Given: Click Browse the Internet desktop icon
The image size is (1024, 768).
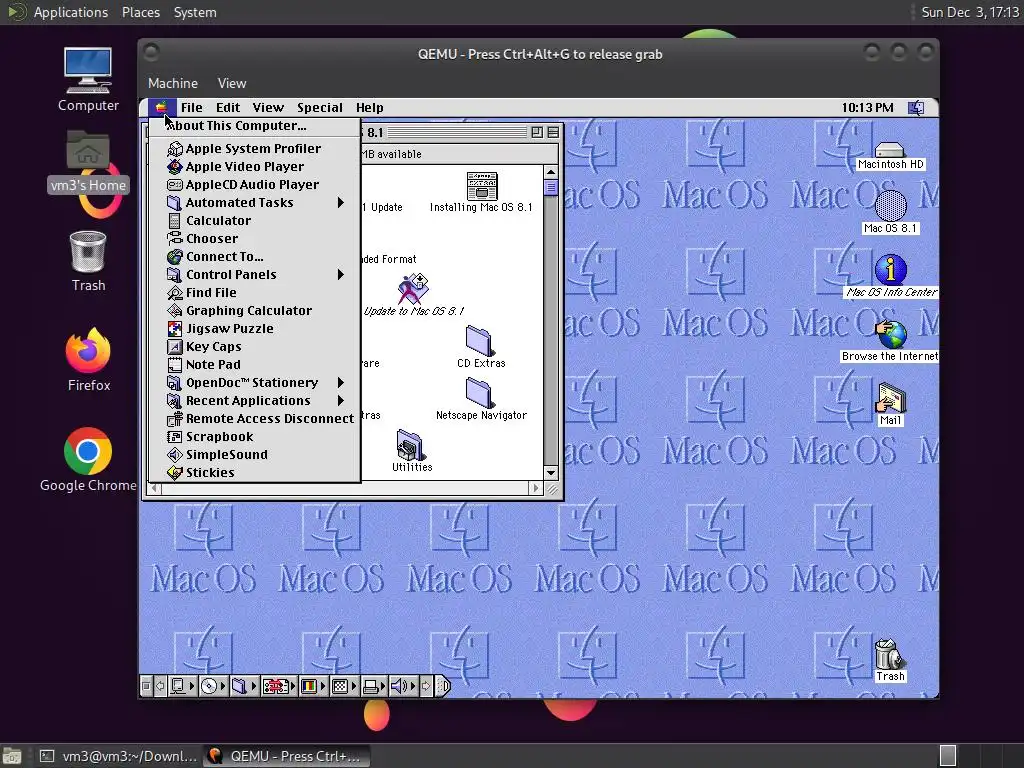Looking at the screenshot, I should coord(890,341).
